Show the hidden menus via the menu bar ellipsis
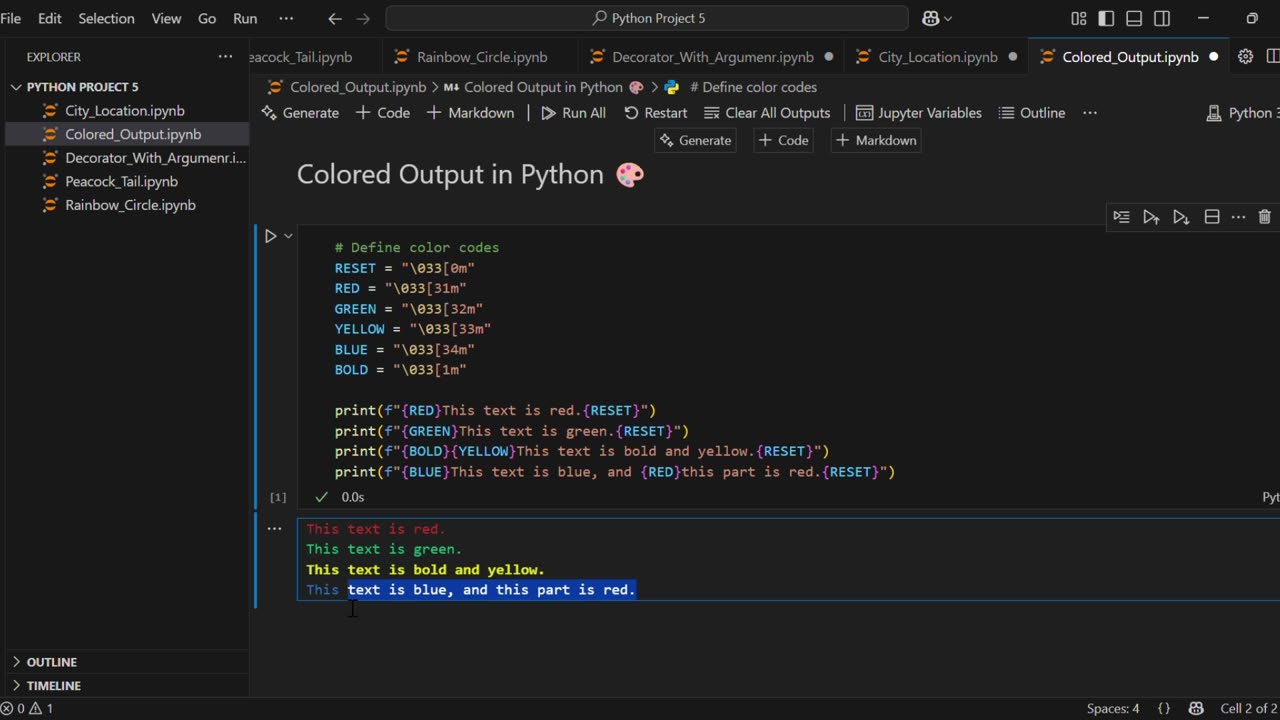This screenshot has width=1280, height=720. click(286, 18)
